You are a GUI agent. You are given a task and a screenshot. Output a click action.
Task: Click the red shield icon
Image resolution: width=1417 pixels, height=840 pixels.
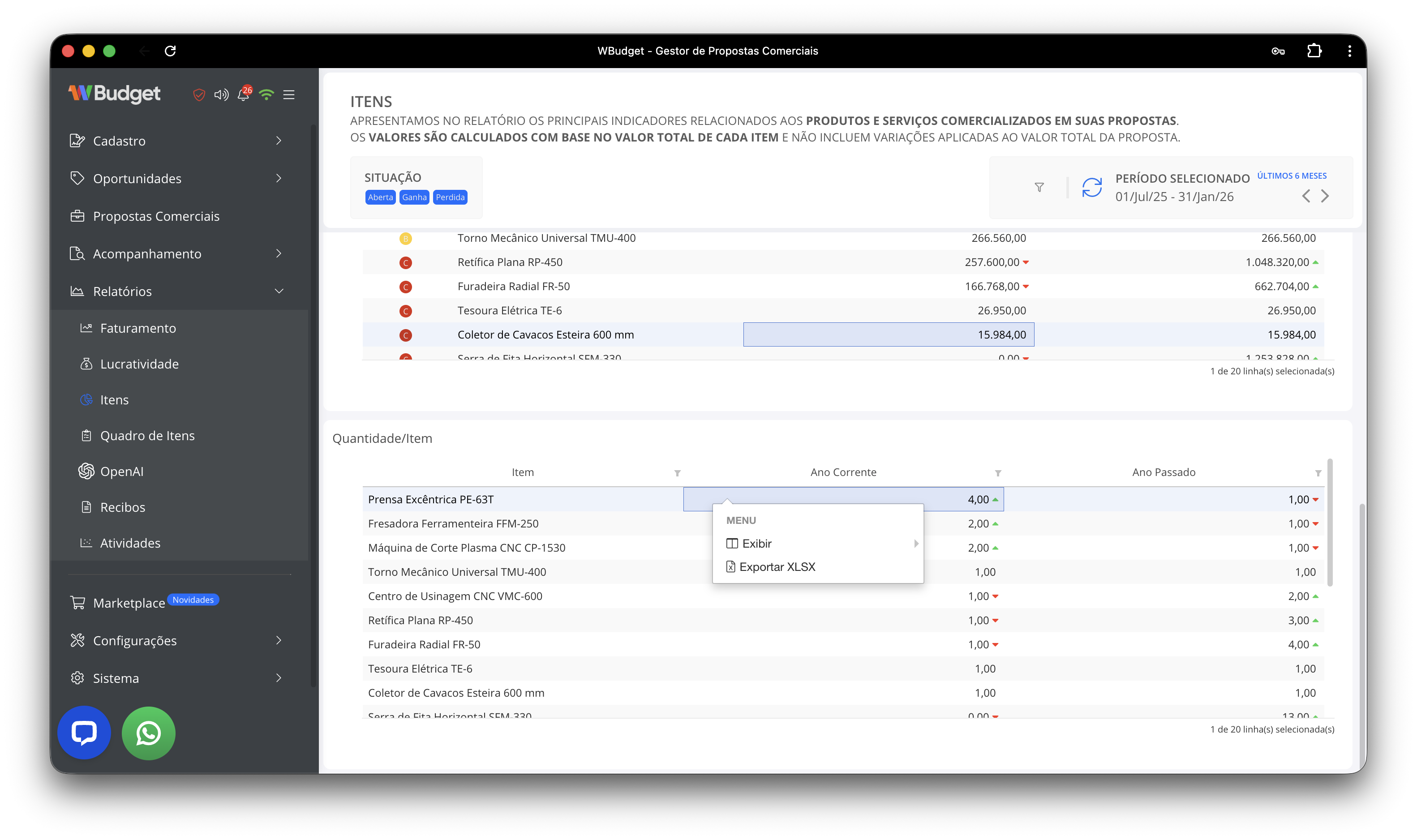pos(199,94)
